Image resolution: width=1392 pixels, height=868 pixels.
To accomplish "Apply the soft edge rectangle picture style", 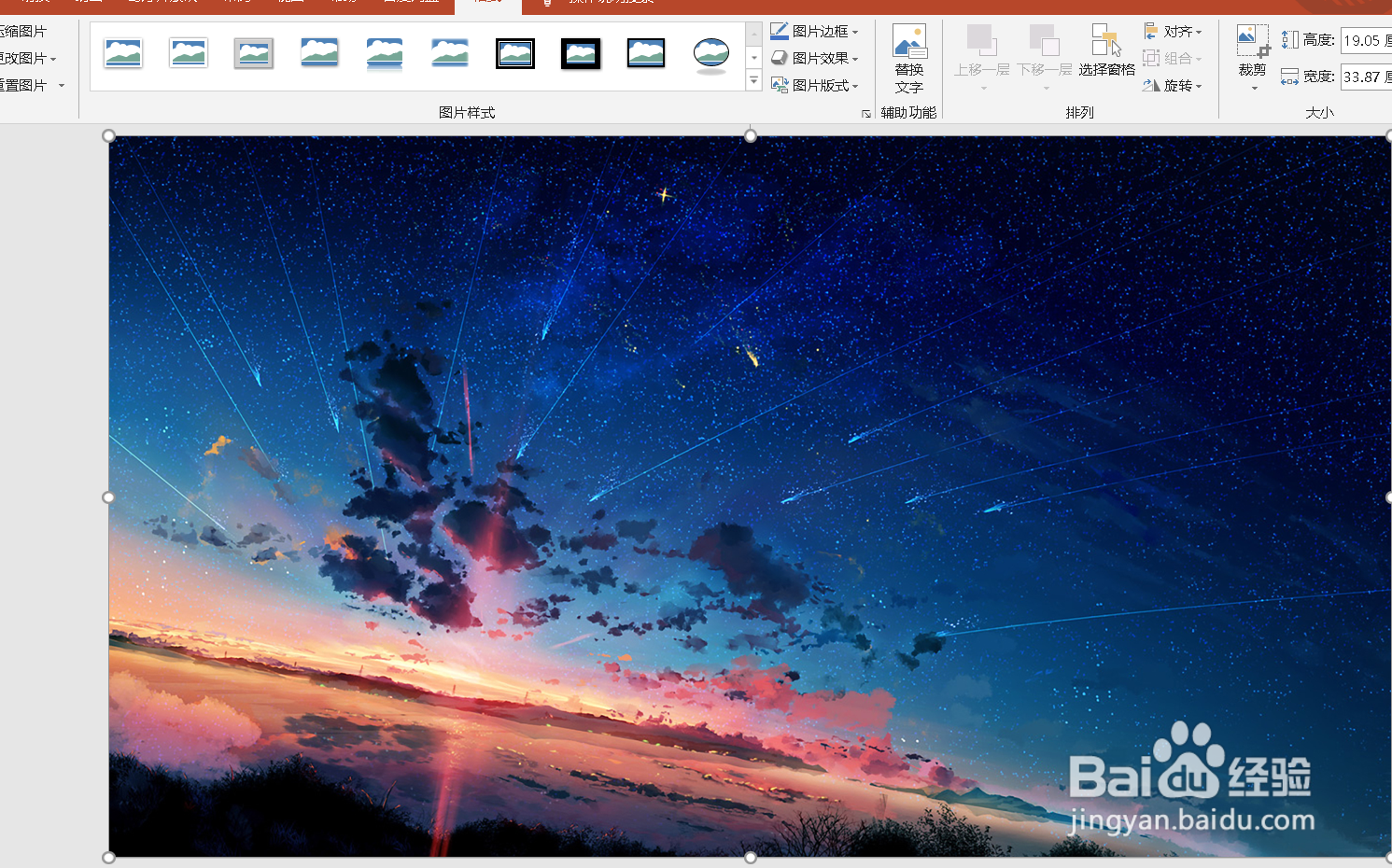I will 450,53.
